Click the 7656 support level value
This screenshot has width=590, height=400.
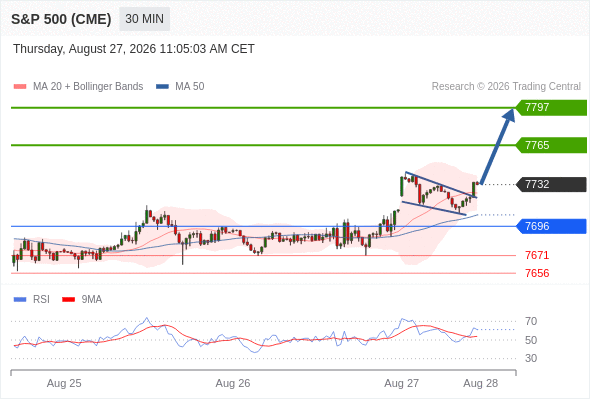pyautogui.click(x=537, y=273)
